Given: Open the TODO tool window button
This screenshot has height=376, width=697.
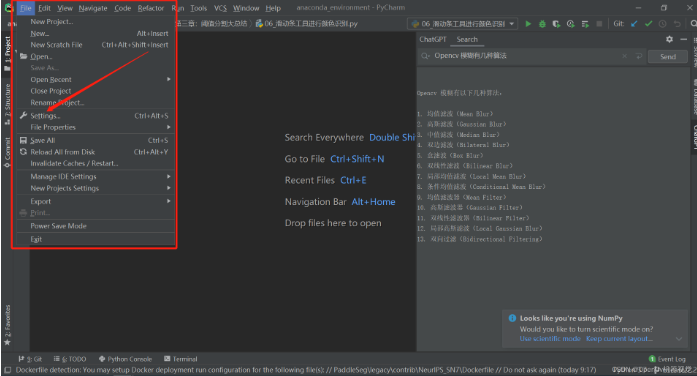Looking at the screenshot, I should (70, 359).
